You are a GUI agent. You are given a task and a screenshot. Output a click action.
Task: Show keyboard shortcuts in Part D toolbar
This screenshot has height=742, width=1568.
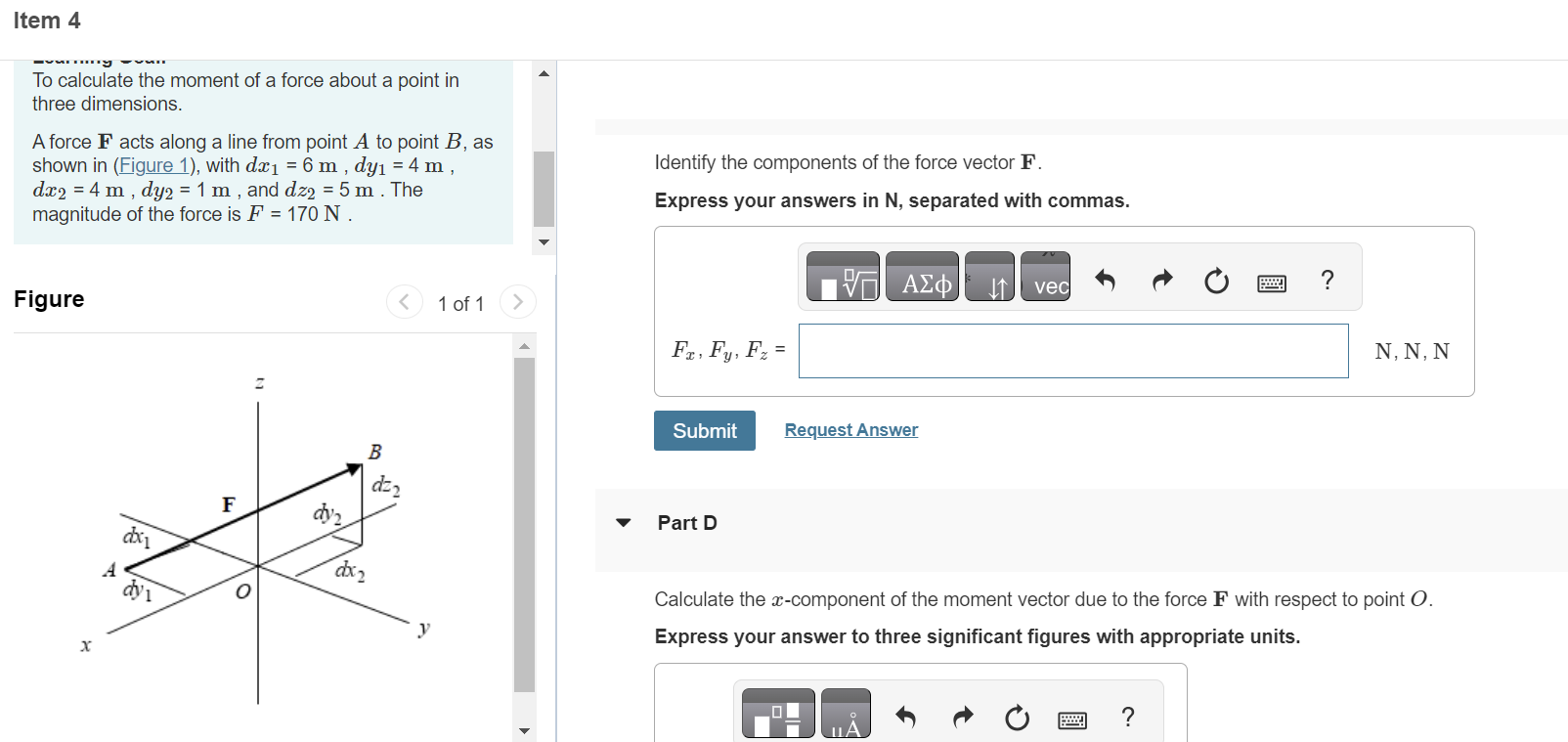1072,720
